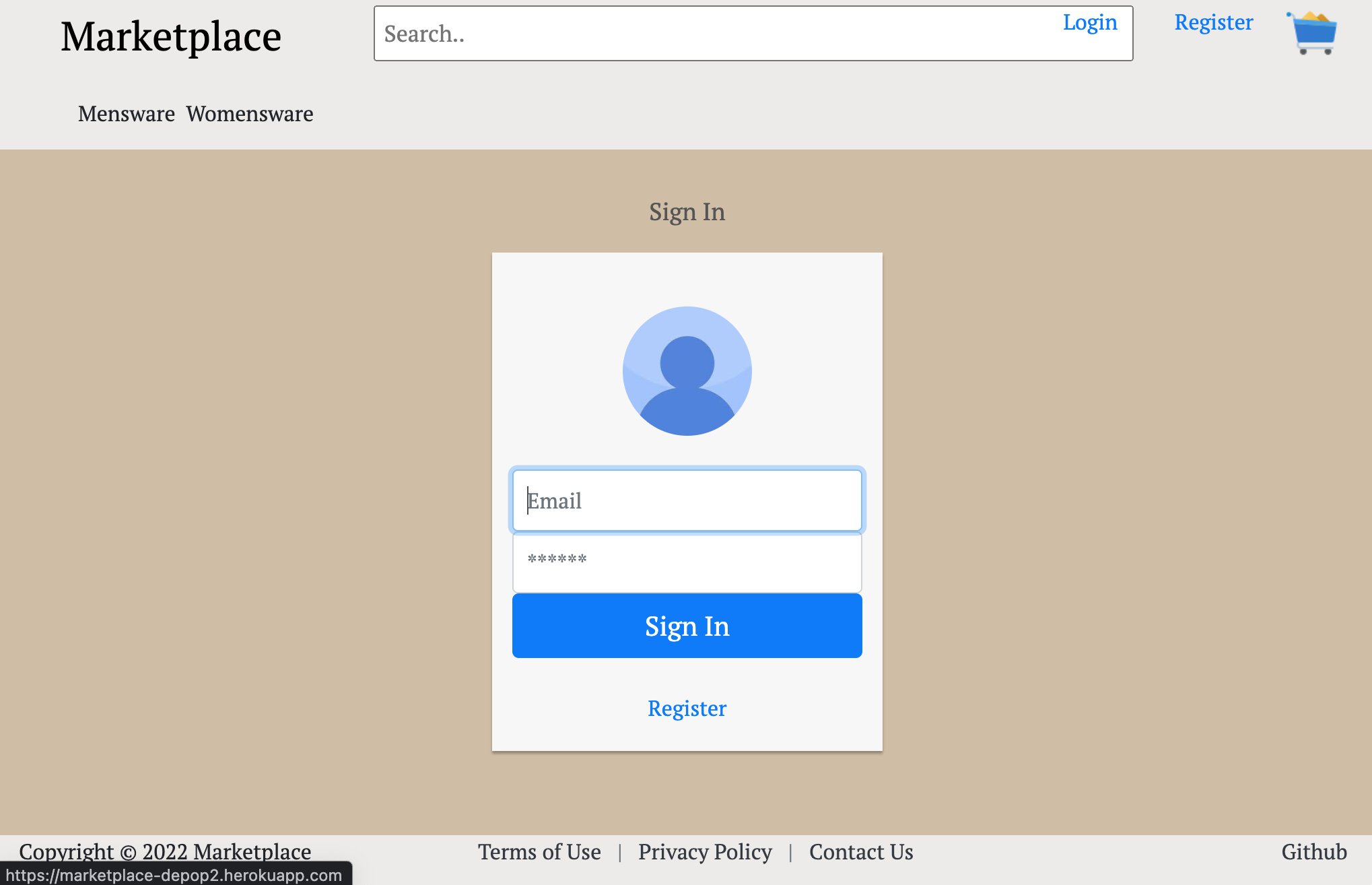Open the Login link in header
The height and width of the screenshot is (885, 1372).
coord(1089,22)
